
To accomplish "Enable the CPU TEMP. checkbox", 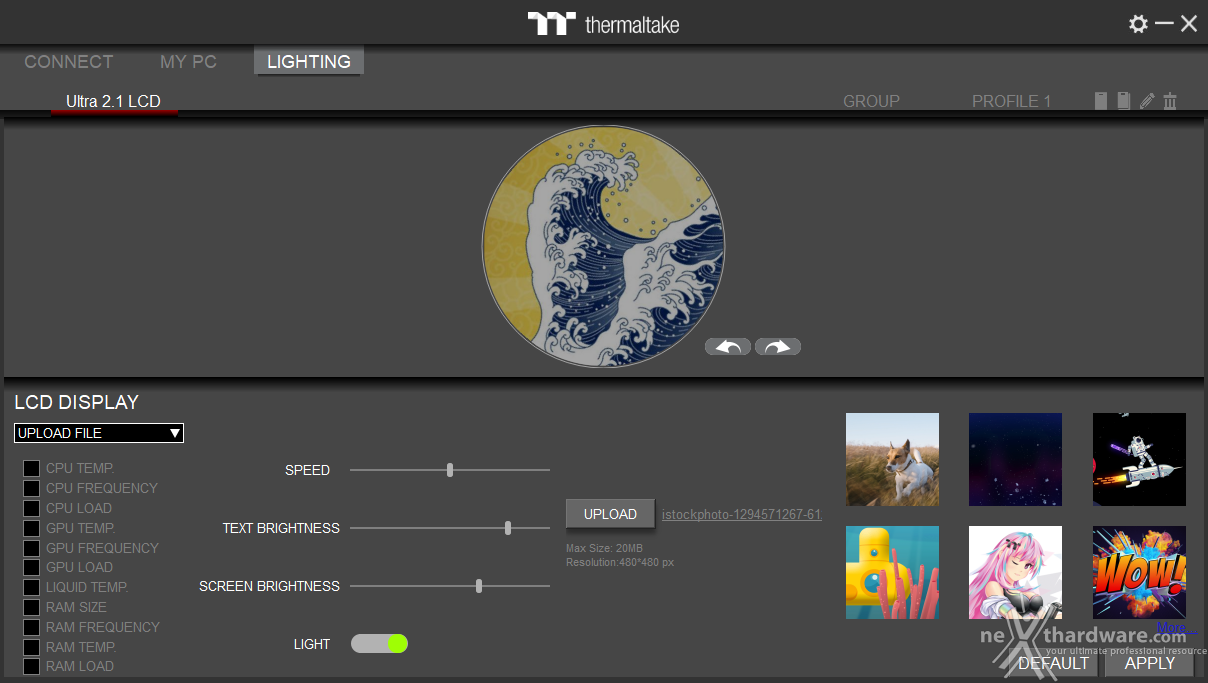I will 32,468.
